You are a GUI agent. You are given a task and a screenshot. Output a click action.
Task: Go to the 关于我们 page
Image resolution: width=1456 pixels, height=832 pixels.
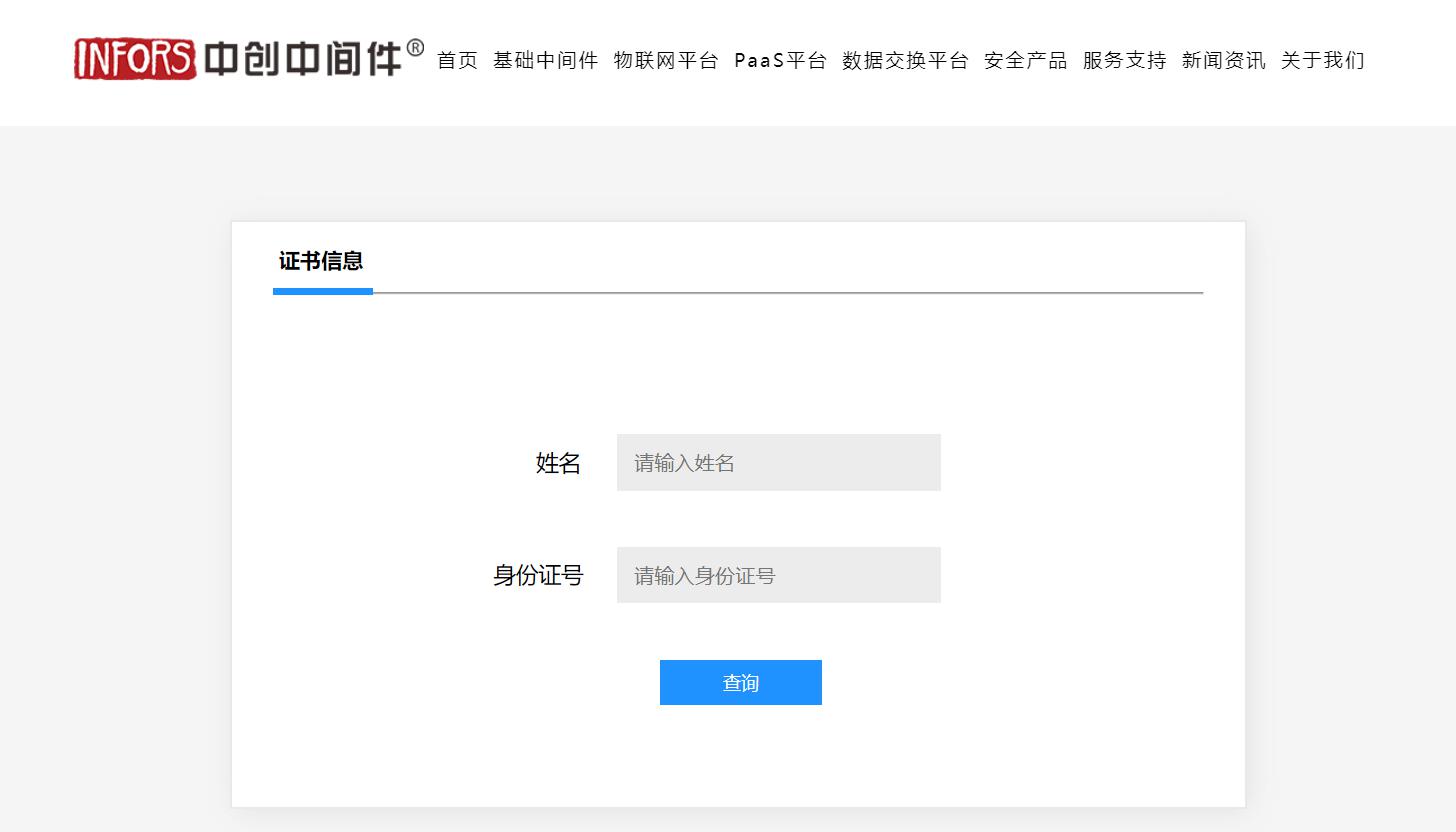pos(1322,61)
